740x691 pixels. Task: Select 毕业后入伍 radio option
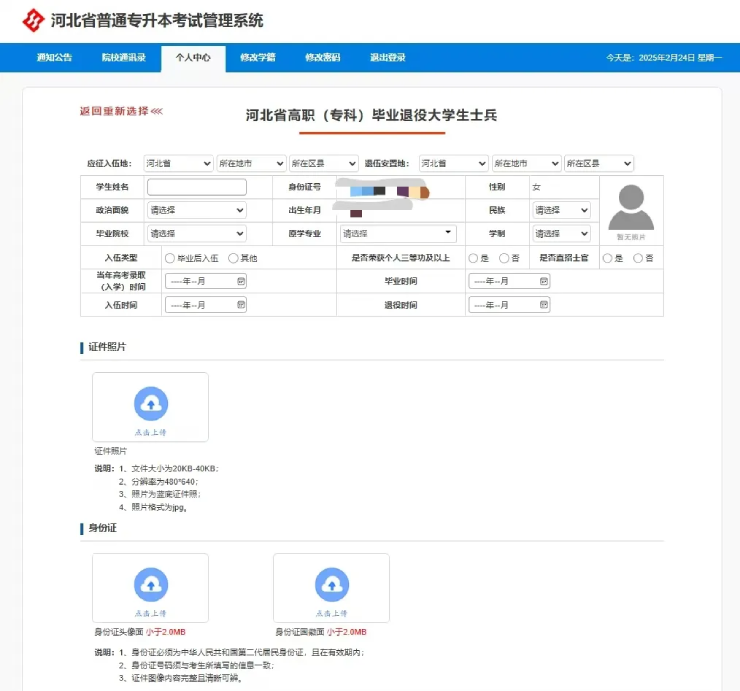pos(171,258)
